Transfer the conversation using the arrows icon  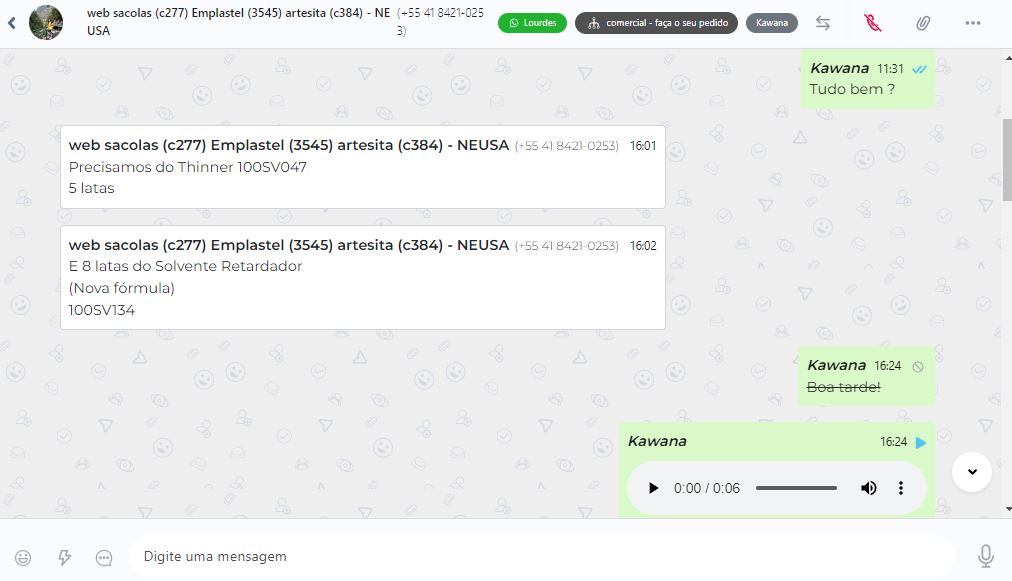pyautogui.click(x=822, y=23)
